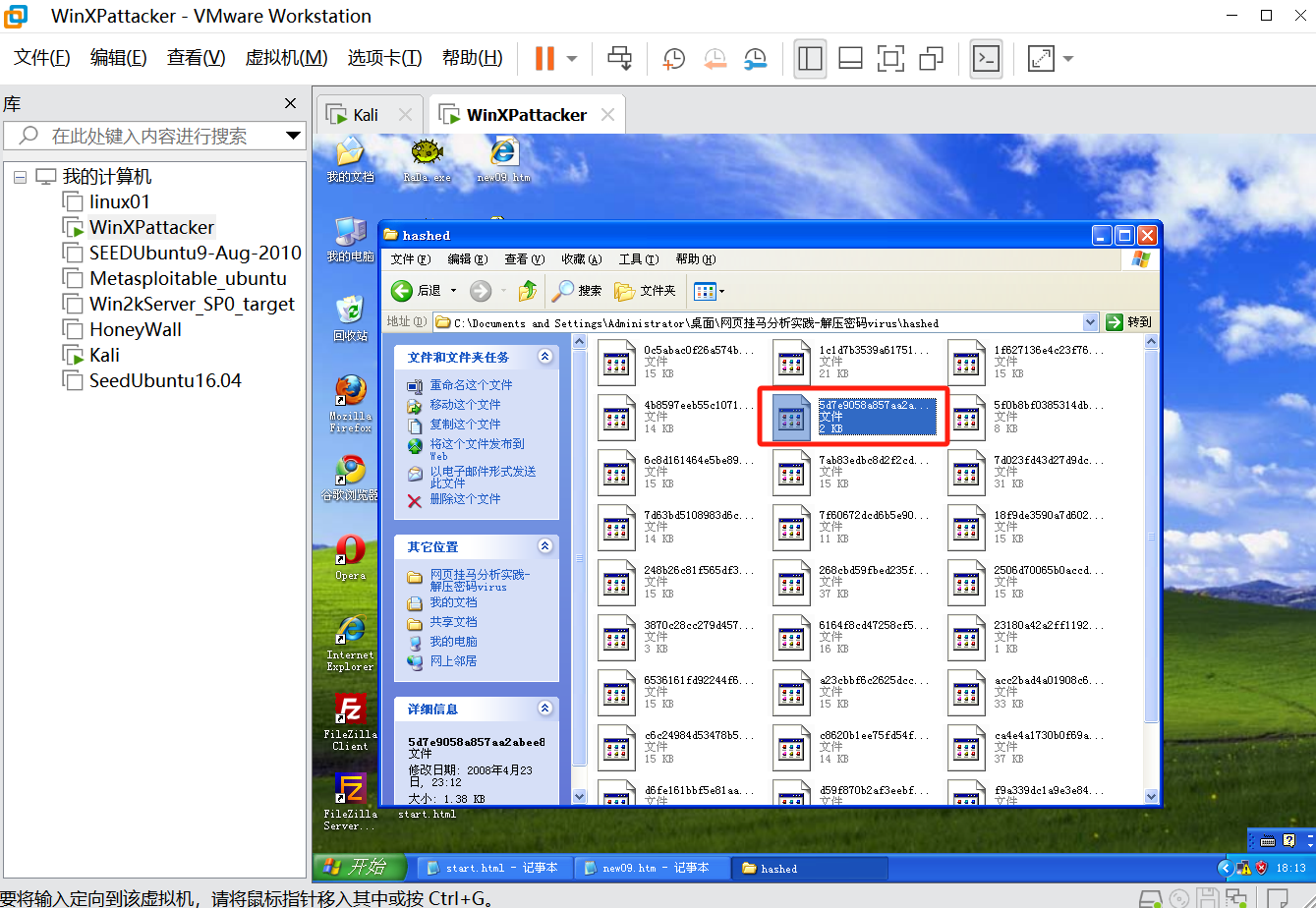The image size is (1316, 908).
Task: Open the Opera desktop icon
Action: [350, 557]
